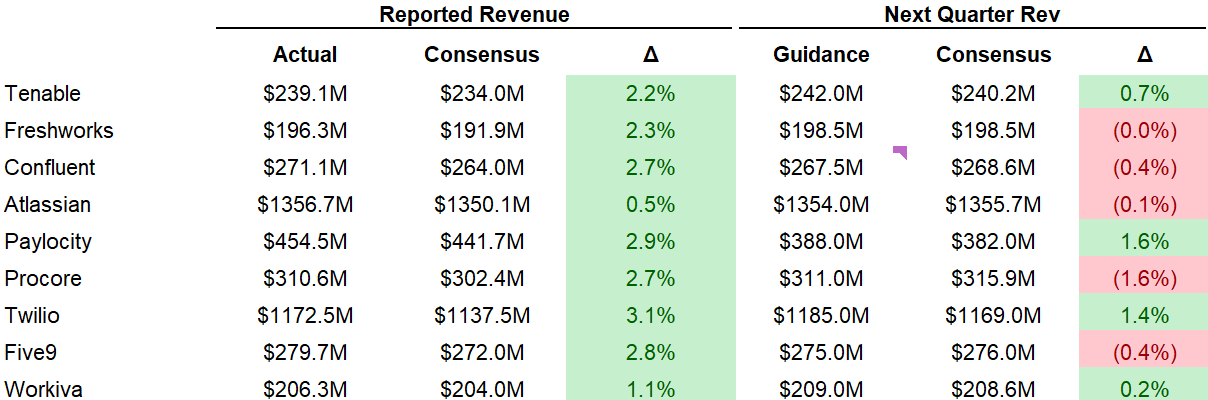This screenshot has width=1208, height=400.
Task: Click Tenable actual revenue $239.1M
Action: (x=305, y=94)
